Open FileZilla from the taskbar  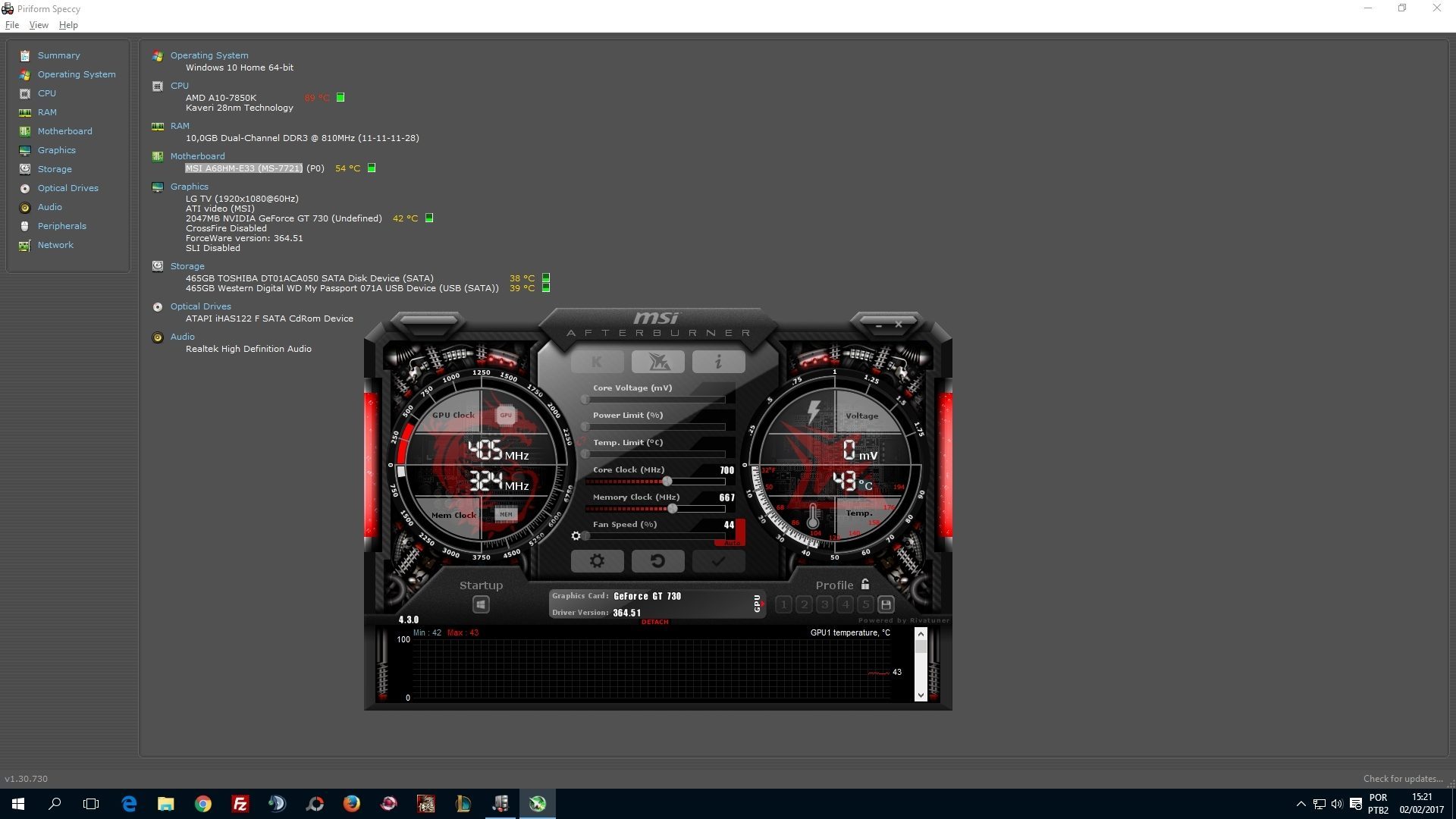pyautogui.click(x=240, y=804)
